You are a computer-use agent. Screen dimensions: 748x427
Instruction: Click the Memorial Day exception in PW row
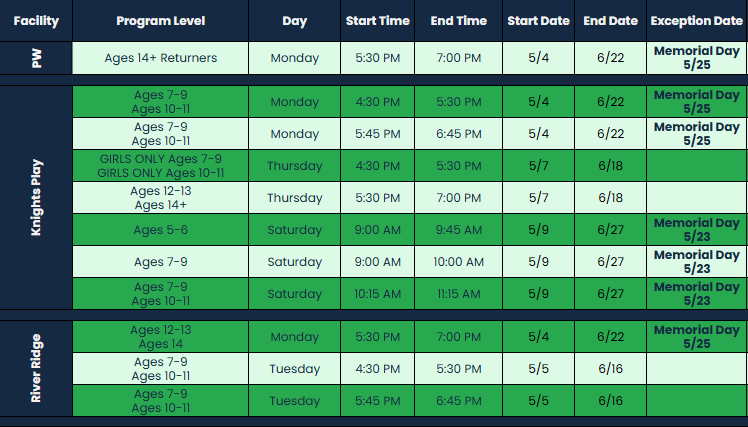pos(696,58)
